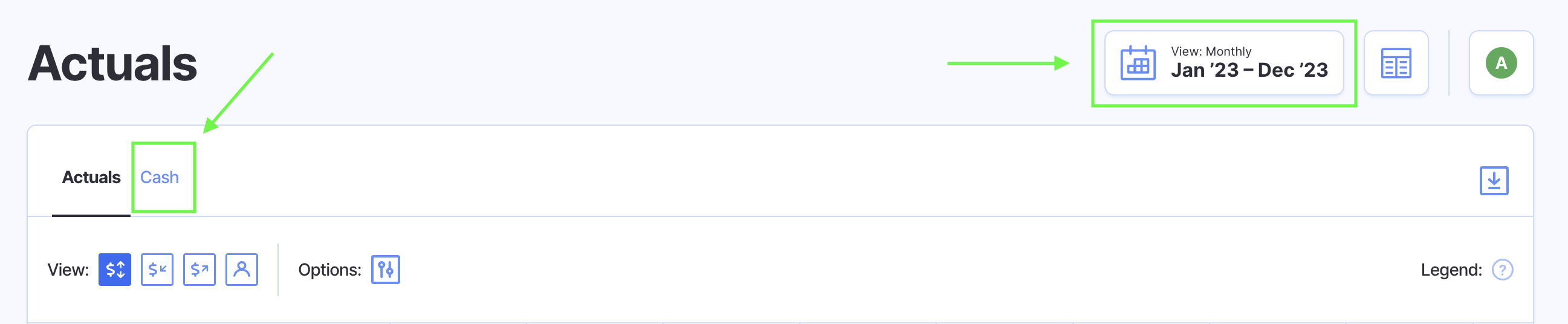
Task: Open the green user avatar "A"
Action: click(x=1501, y=63)
